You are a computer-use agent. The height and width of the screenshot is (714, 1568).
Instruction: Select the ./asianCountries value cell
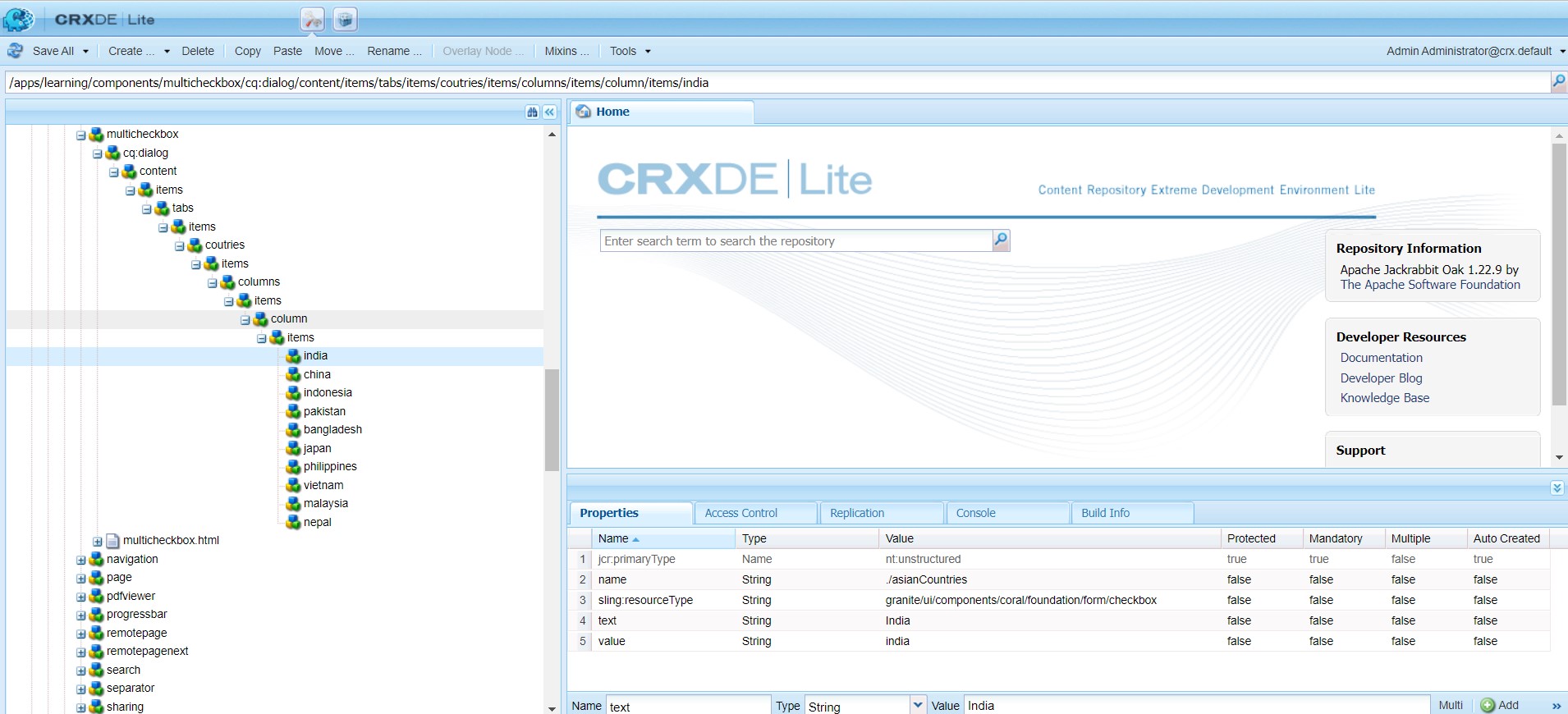click(x=1049, y=579)
